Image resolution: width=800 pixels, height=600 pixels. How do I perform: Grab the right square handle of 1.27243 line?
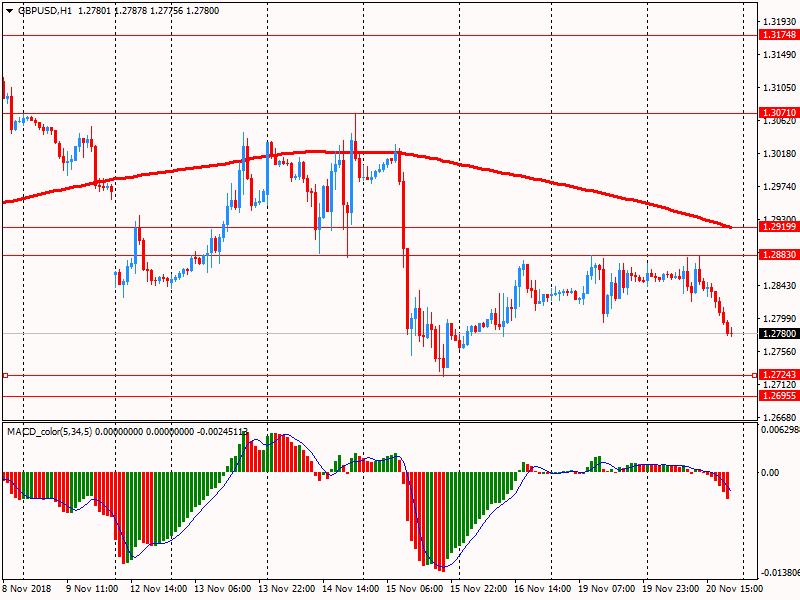753,375
